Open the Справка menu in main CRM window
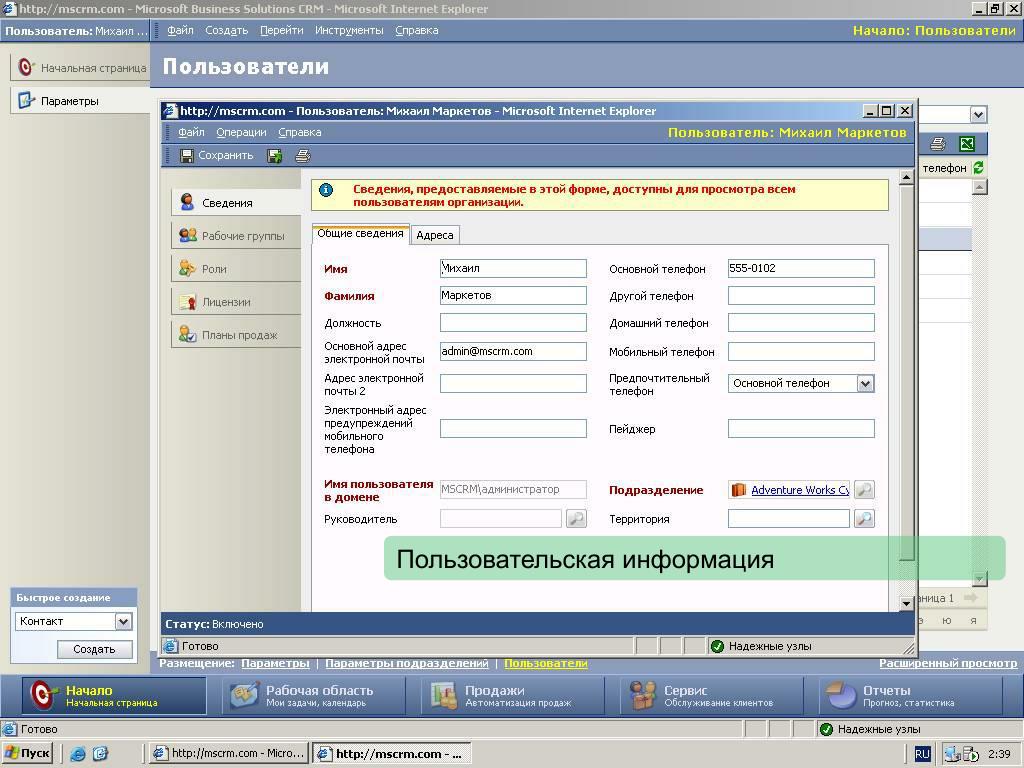Screen dimensions: 1024x768 click(417, 30)
